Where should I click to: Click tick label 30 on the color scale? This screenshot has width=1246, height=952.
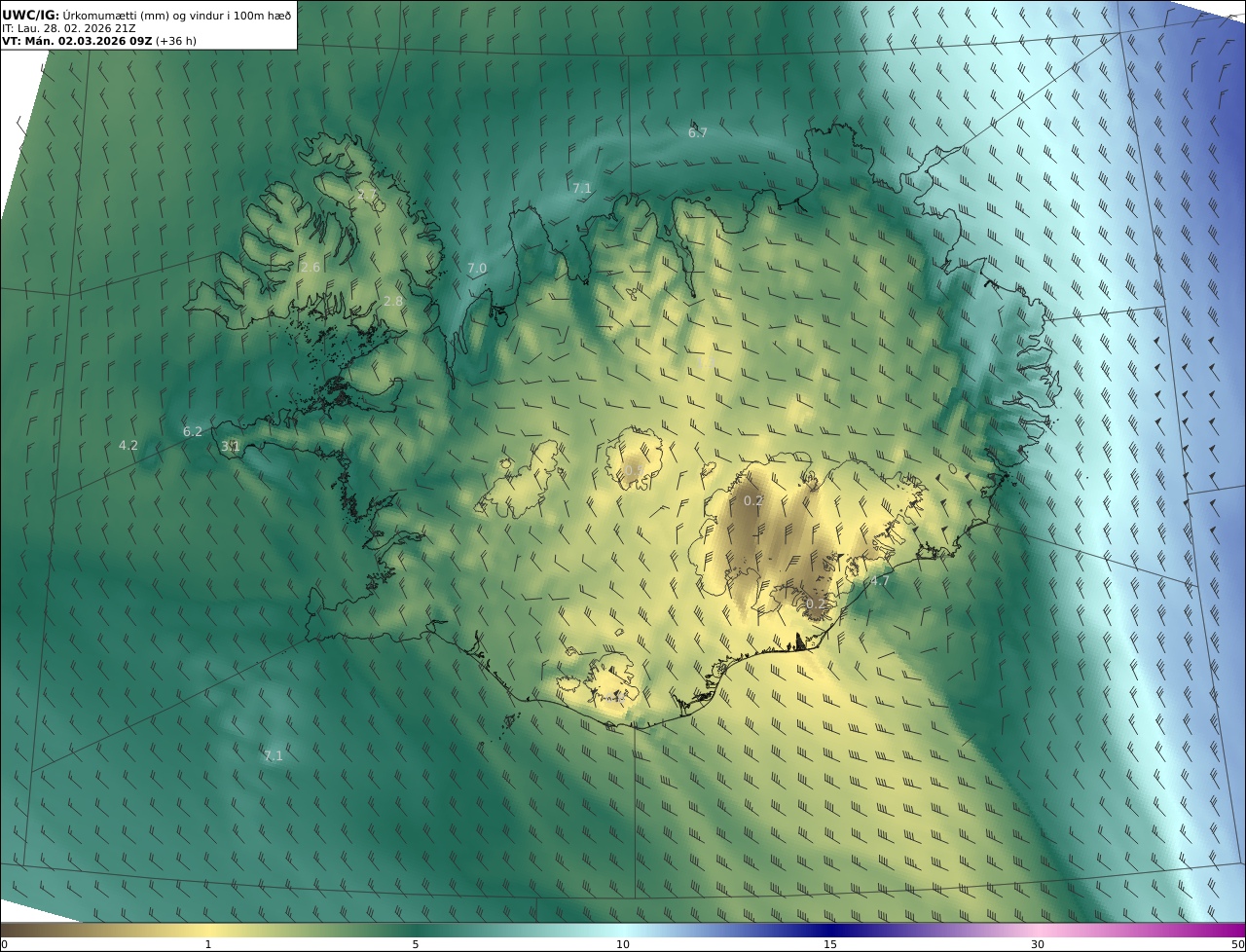(1038, 945)
